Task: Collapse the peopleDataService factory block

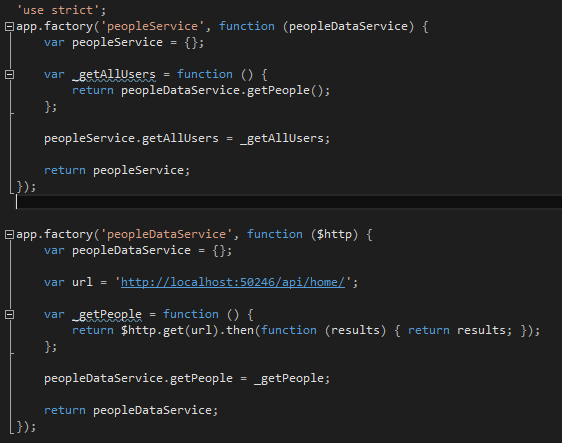Action: point(9,235)
